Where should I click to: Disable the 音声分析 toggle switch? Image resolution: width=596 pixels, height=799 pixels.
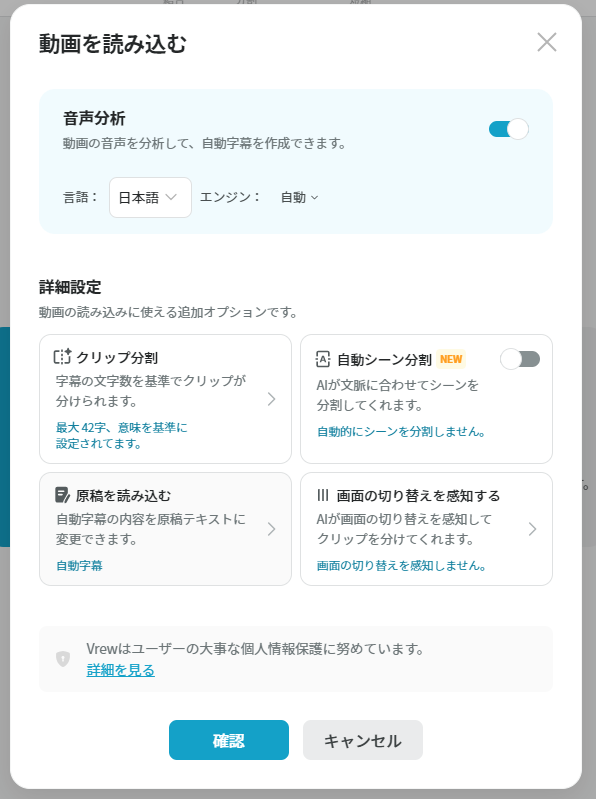508,129
